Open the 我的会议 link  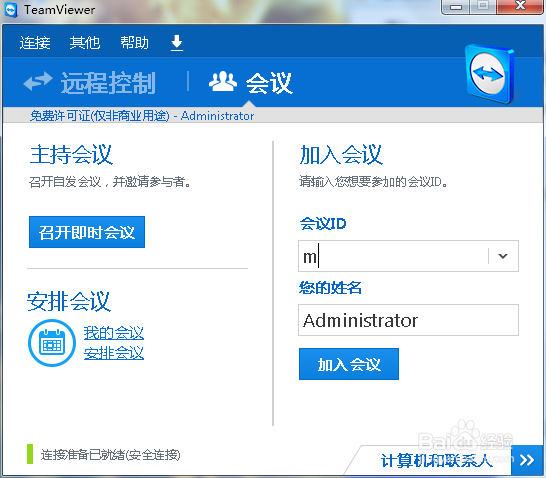coord(114,332)
